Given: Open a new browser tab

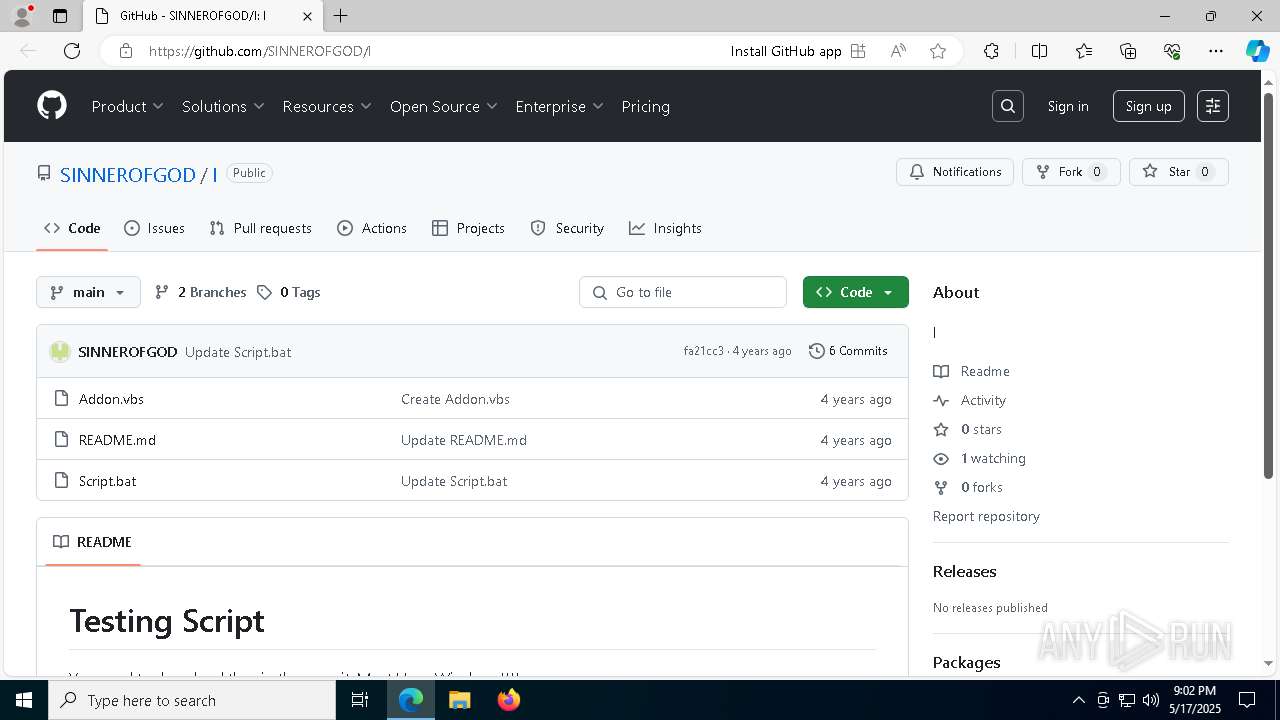Looking at the screenshot, I should point(341,16).
